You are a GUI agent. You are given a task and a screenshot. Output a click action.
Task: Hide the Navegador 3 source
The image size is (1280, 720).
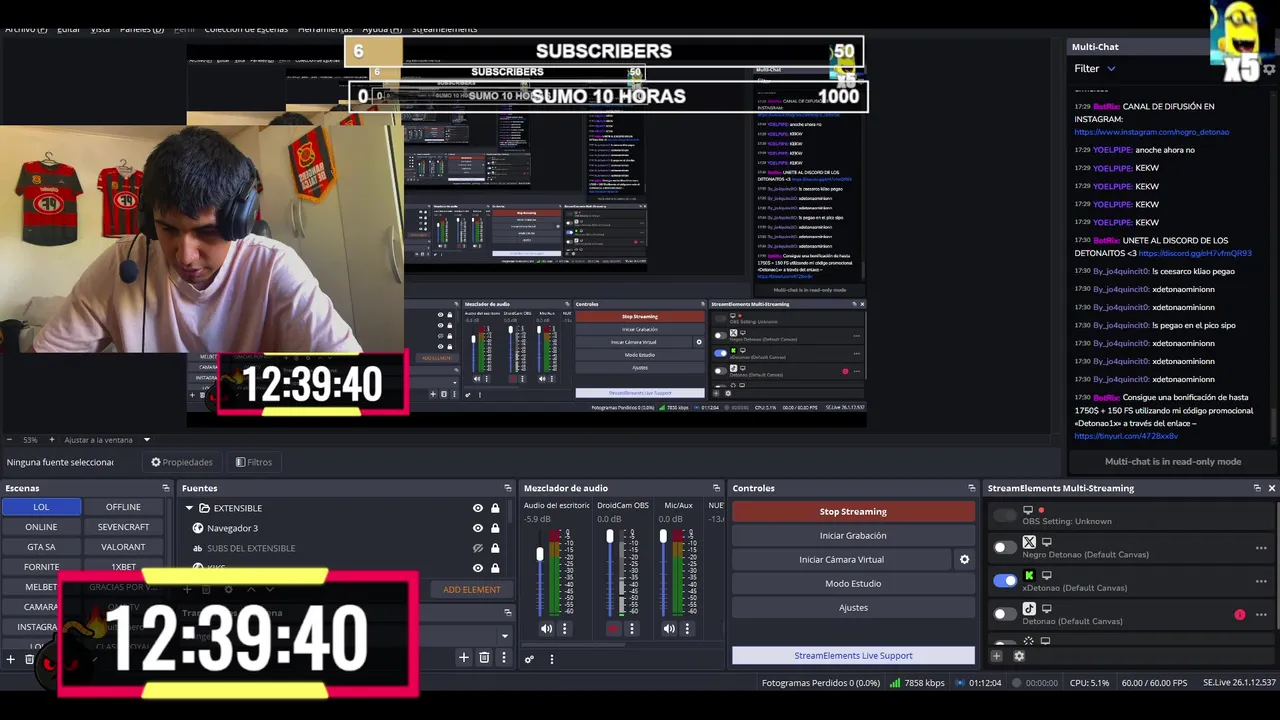478,528
